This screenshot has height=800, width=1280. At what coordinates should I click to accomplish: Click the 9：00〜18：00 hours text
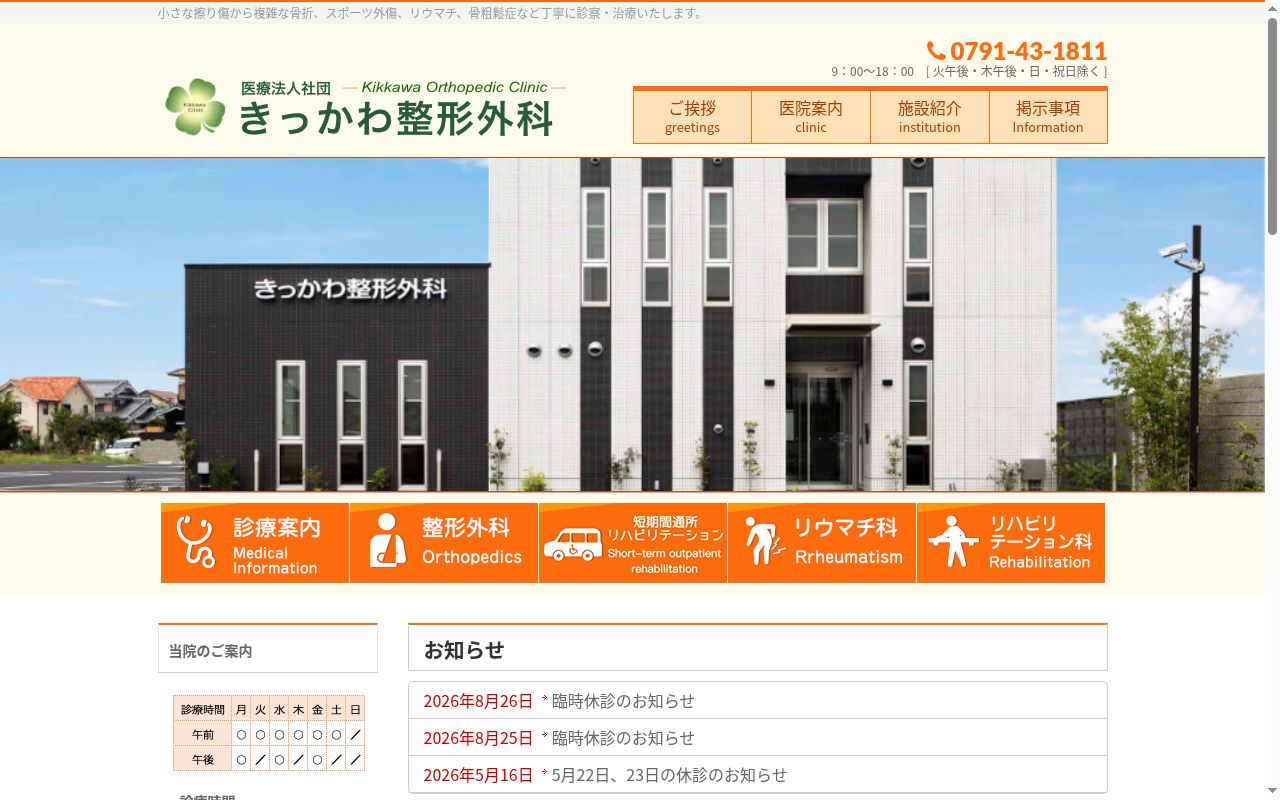point(872,71)
